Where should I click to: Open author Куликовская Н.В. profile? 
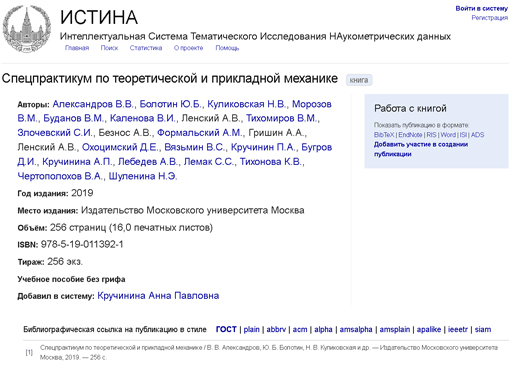pos(247,104)
